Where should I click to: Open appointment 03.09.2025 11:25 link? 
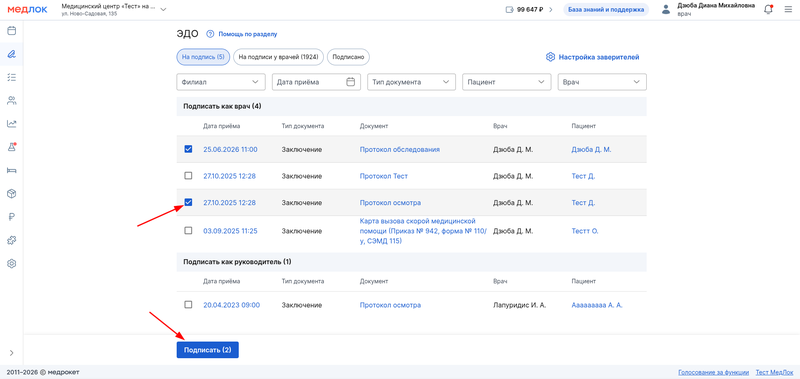230,231
